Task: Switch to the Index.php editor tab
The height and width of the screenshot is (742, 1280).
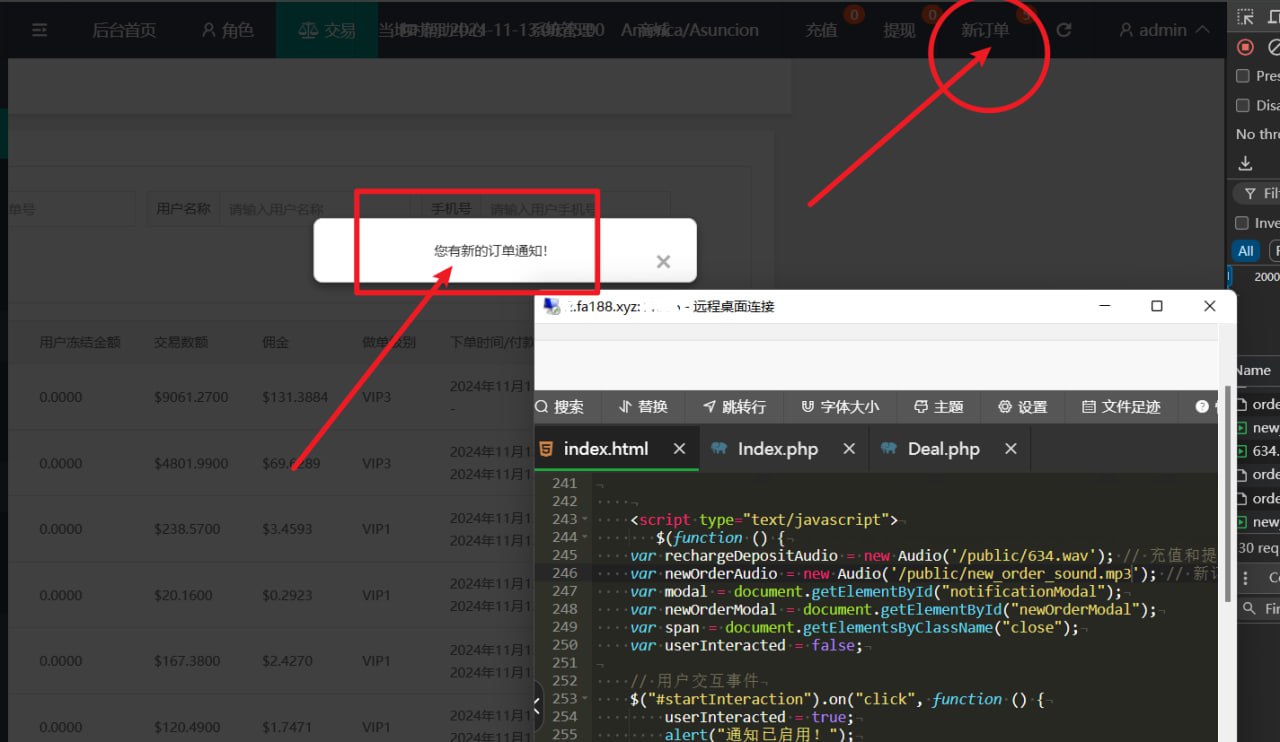Action: pos(777,449)
